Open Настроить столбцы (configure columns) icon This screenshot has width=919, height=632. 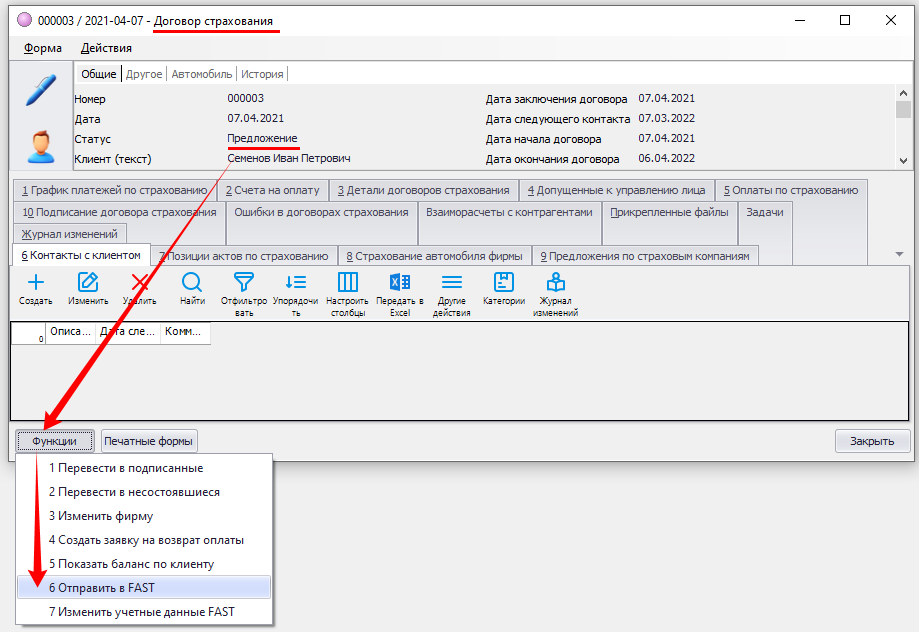click(348, 283)
